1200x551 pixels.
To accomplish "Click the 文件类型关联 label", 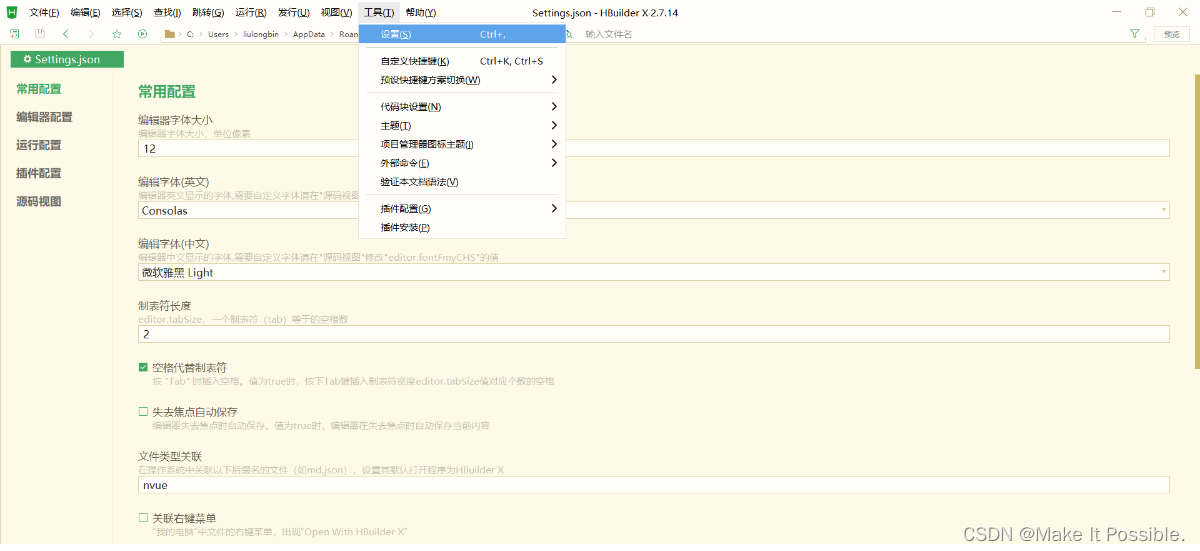I will click(x=170, y=456).
